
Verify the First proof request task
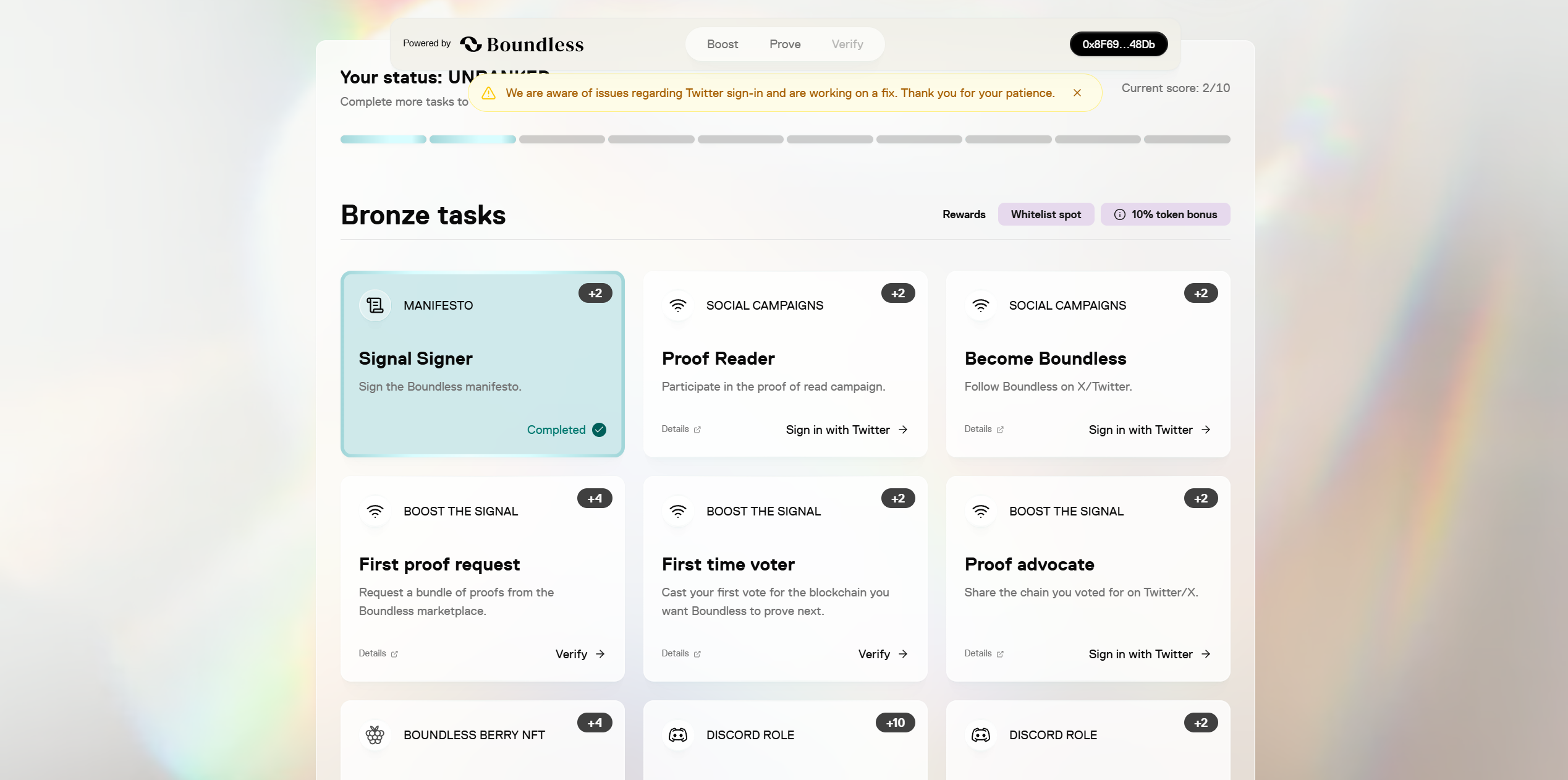pos(580,654)
